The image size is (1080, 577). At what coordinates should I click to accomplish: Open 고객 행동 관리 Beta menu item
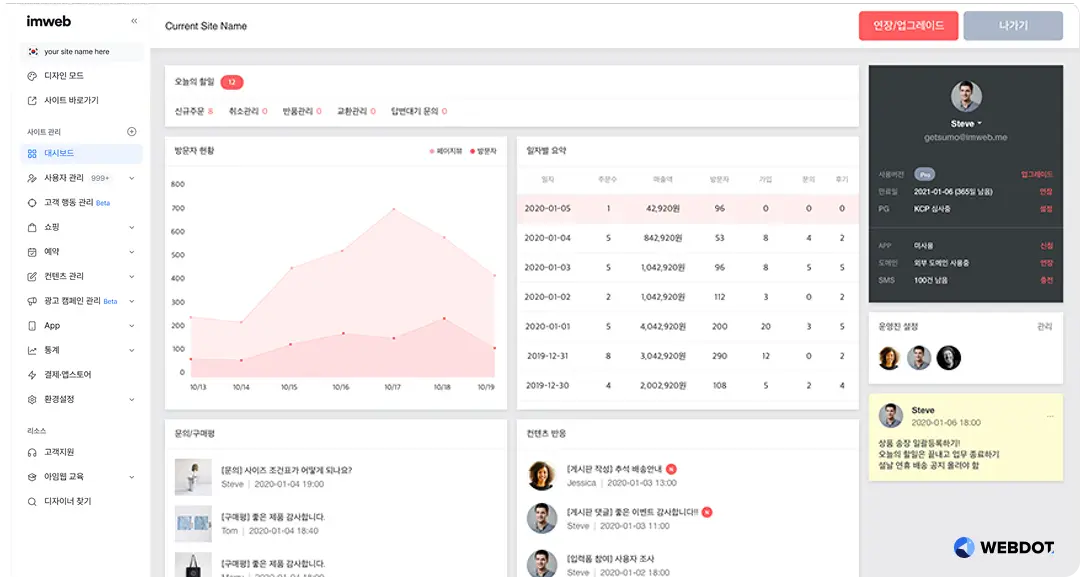75,203
